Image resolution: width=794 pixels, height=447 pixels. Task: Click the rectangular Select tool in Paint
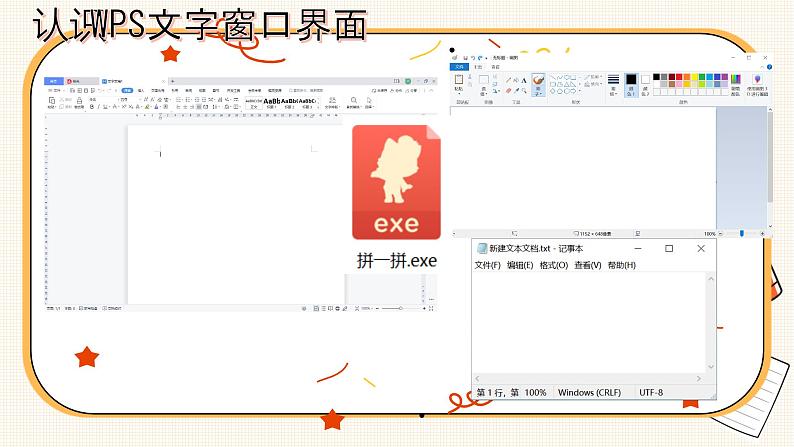(484, 79)
